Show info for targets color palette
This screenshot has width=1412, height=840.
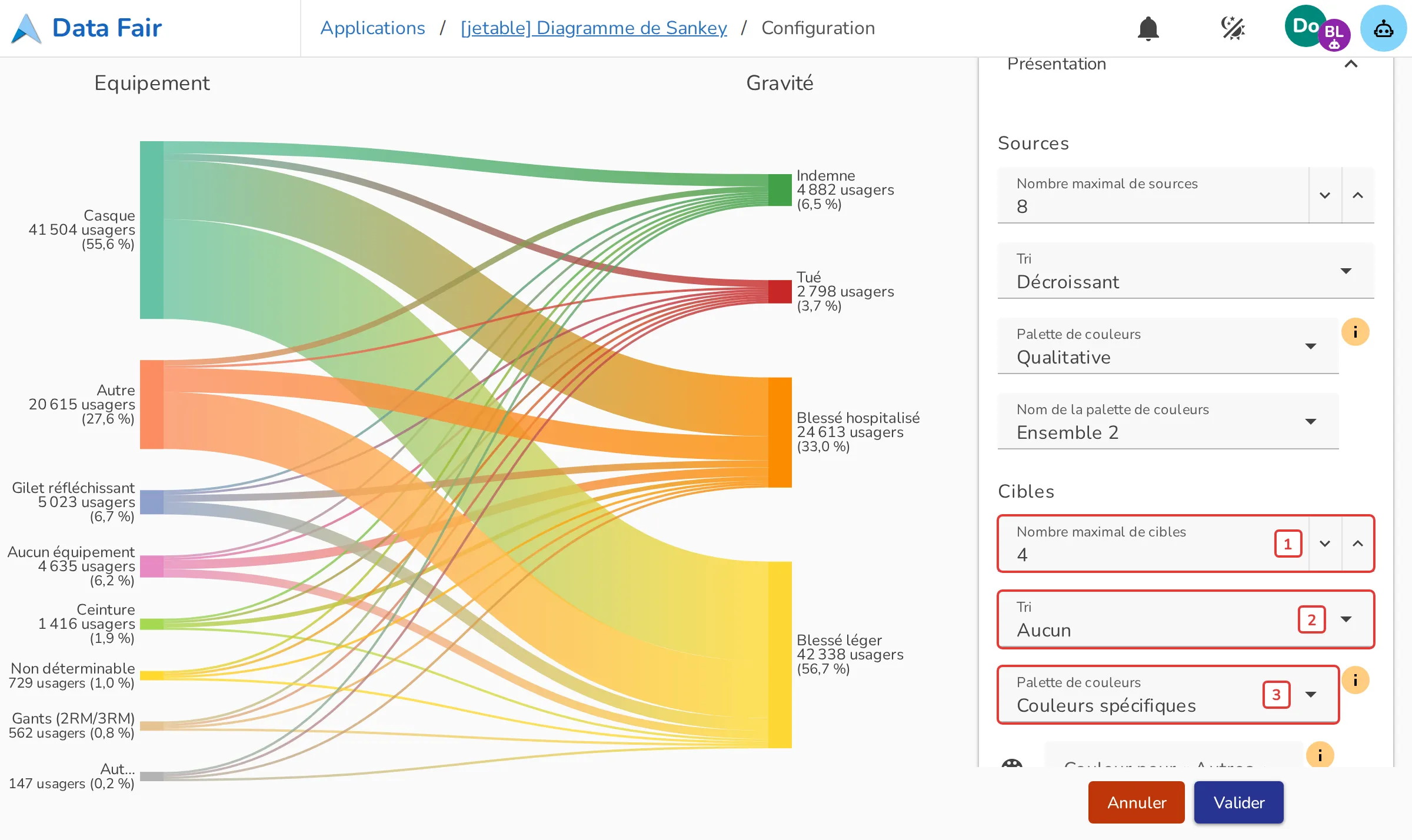[x=1355, y=680]
